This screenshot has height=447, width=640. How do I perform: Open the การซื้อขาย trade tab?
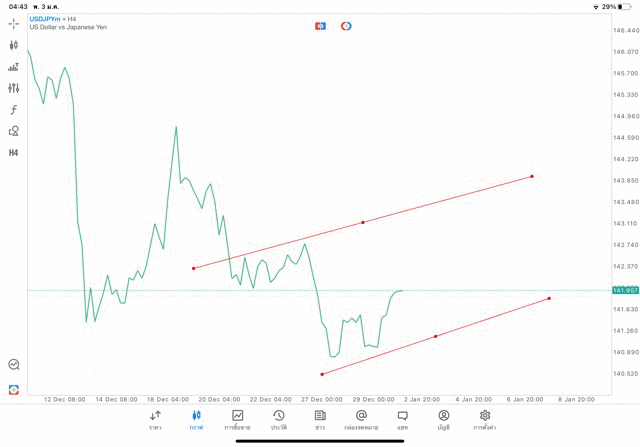point(237,419)
